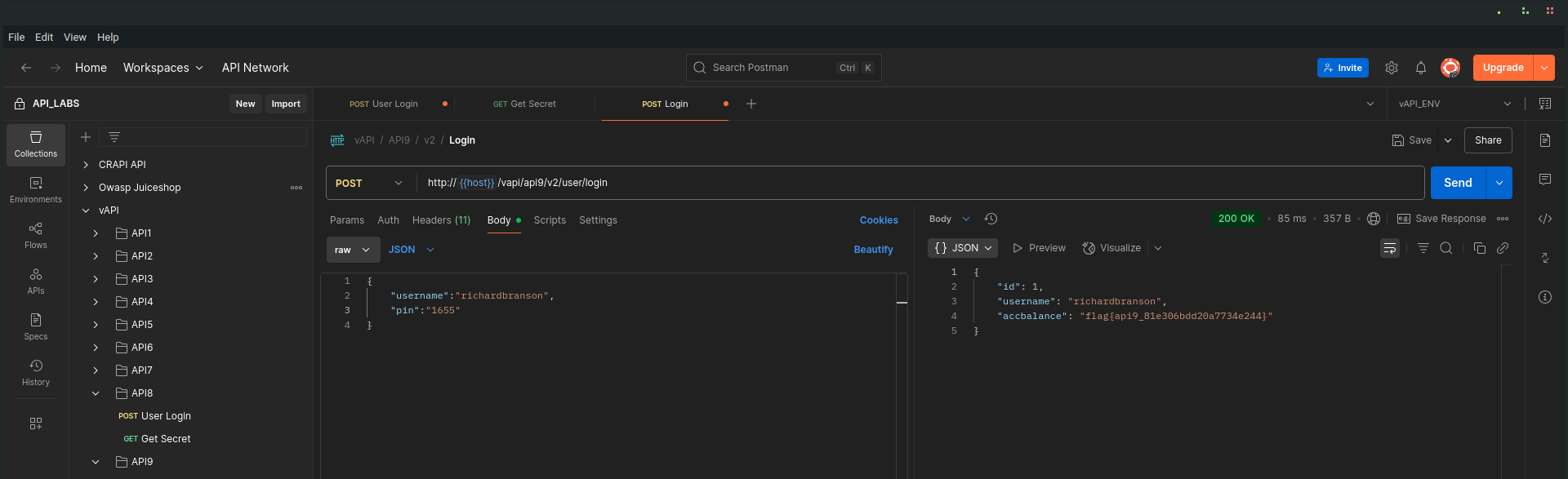Open the Scripts request tab
The width and height of the screenshot is (1568, 479).
click(550, 220)
